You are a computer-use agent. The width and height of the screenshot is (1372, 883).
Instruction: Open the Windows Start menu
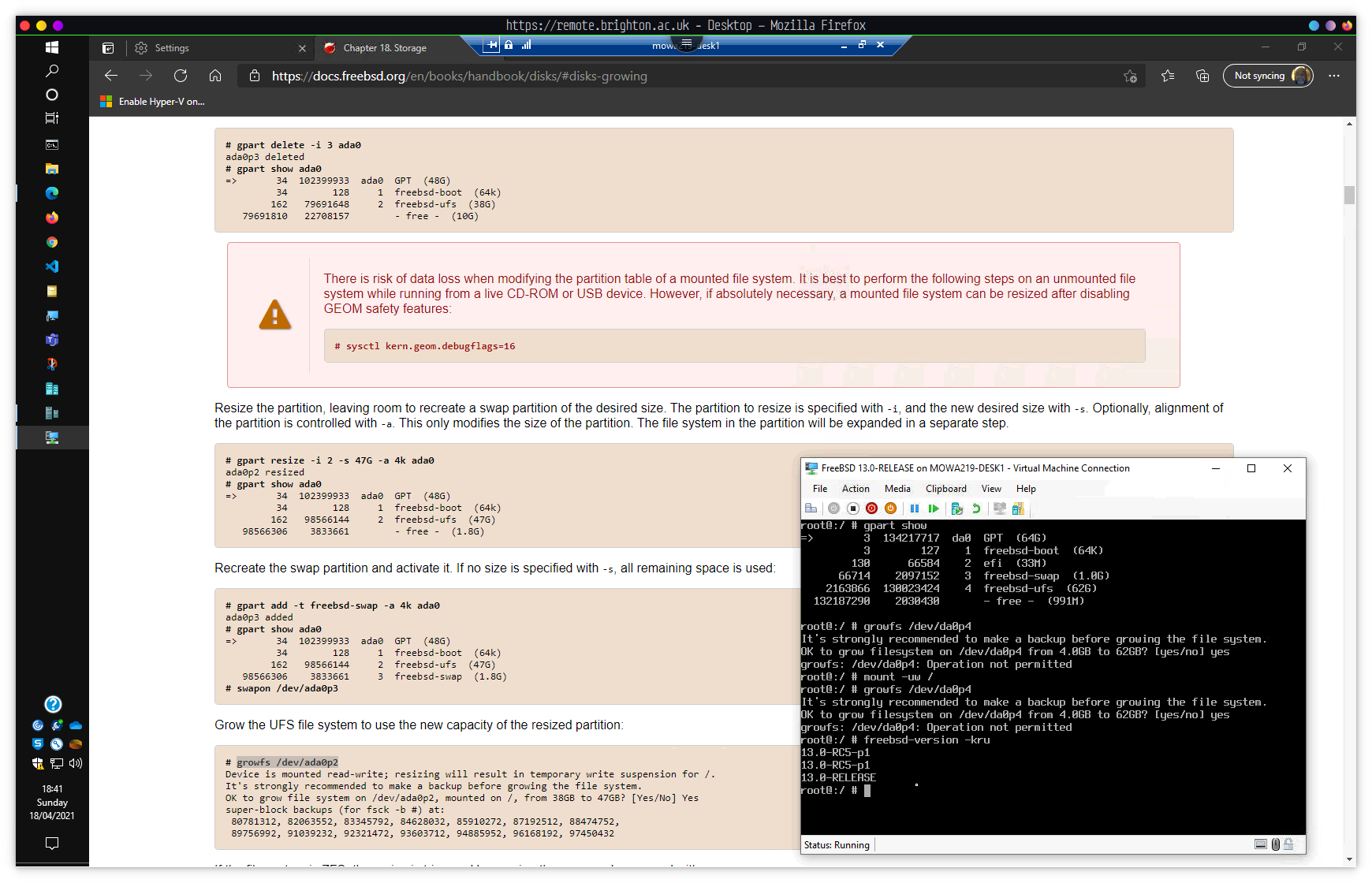coord(52,47)
